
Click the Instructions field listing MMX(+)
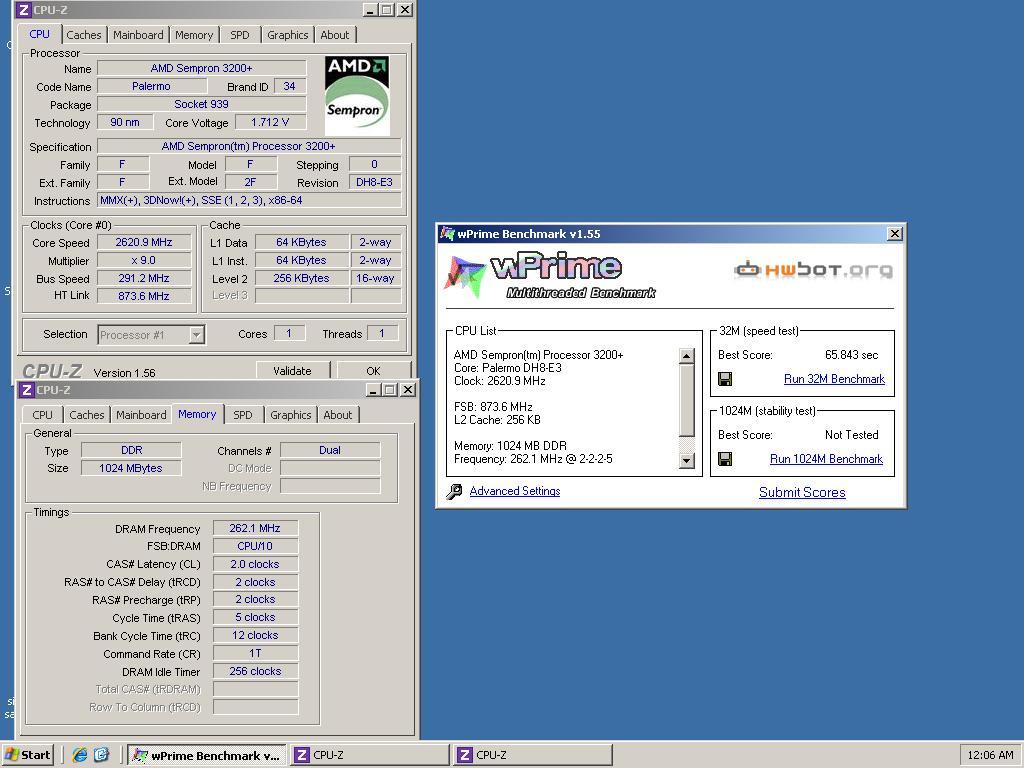(249, 200)
